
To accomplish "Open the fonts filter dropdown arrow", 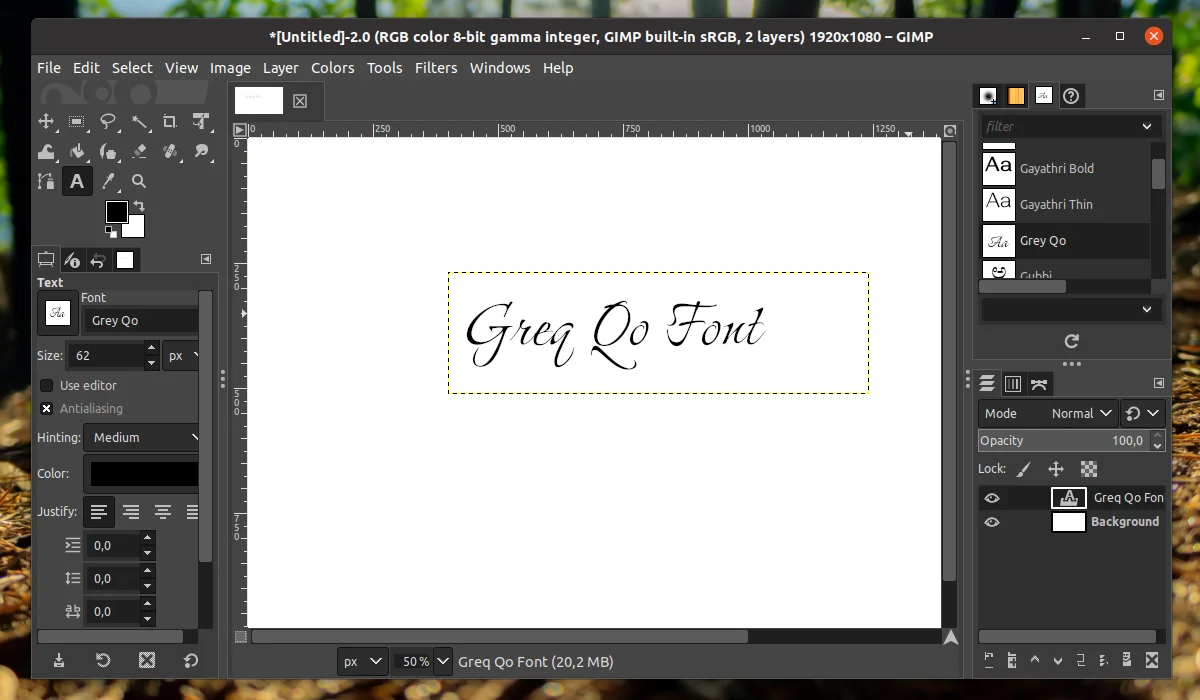I will (1147, 126).
